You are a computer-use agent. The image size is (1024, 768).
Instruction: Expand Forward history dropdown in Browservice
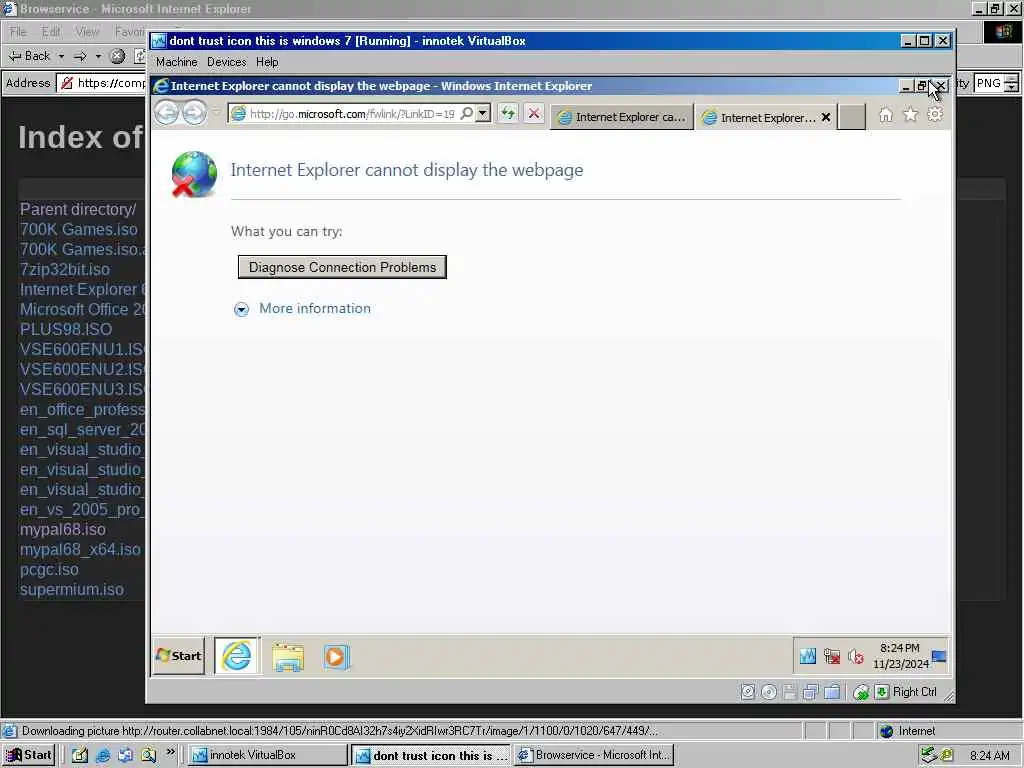click(98, 56)
